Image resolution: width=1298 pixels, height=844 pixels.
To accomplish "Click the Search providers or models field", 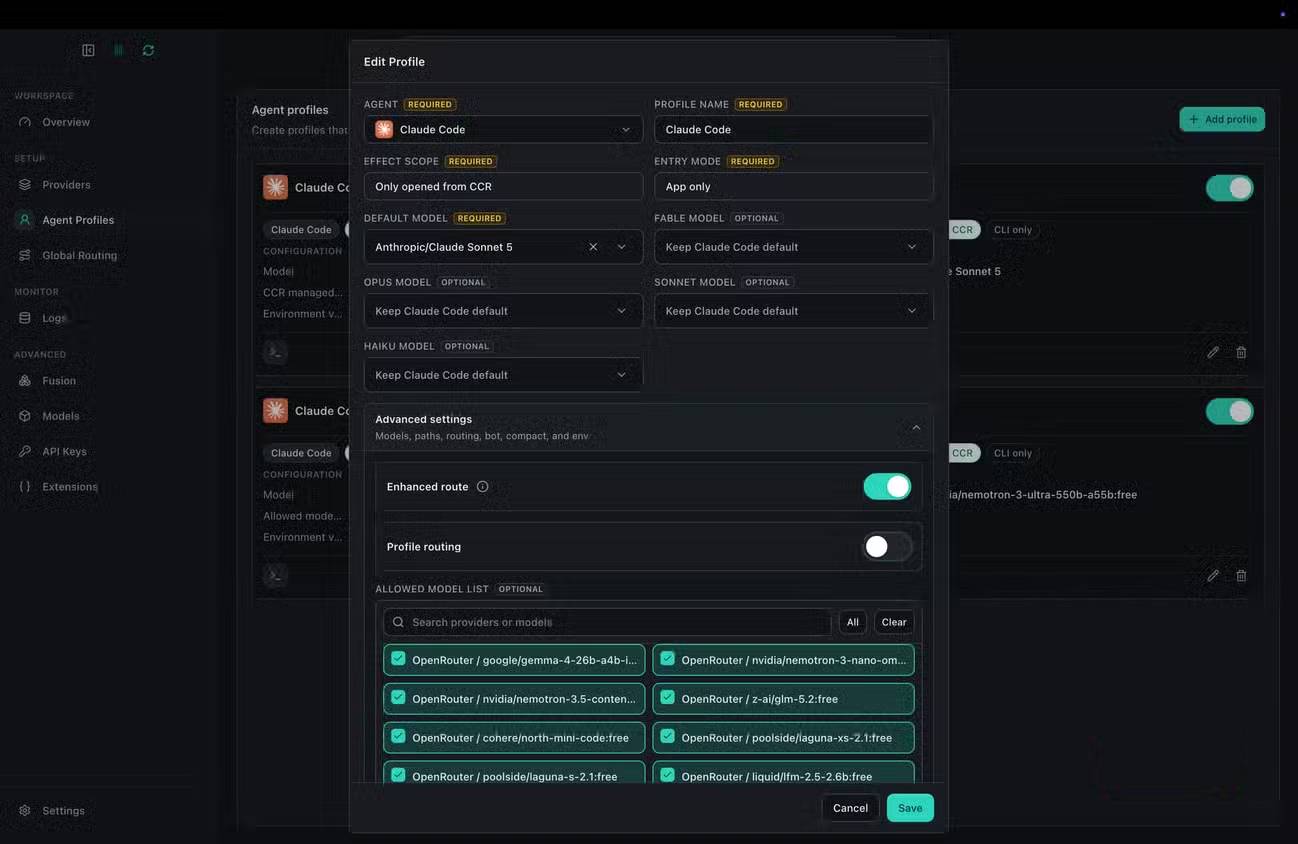I will [x=607, y=622].
